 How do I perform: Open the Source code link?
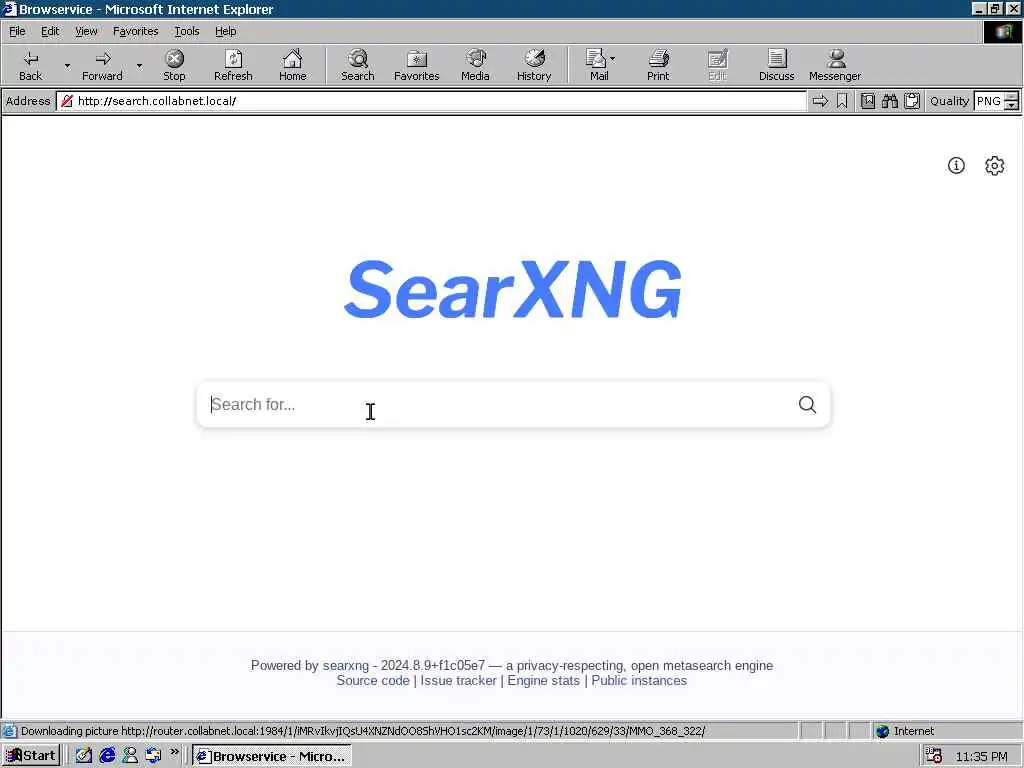pos(373,680)
